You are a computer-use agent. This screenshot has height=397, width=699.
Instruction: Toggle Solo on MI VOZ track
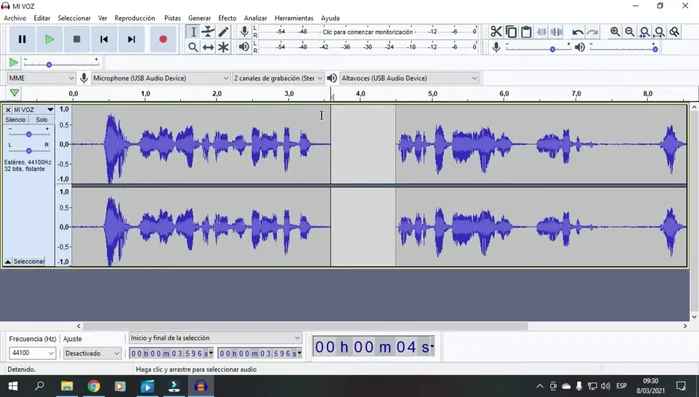pyautogui.click(x=41, y=119)
